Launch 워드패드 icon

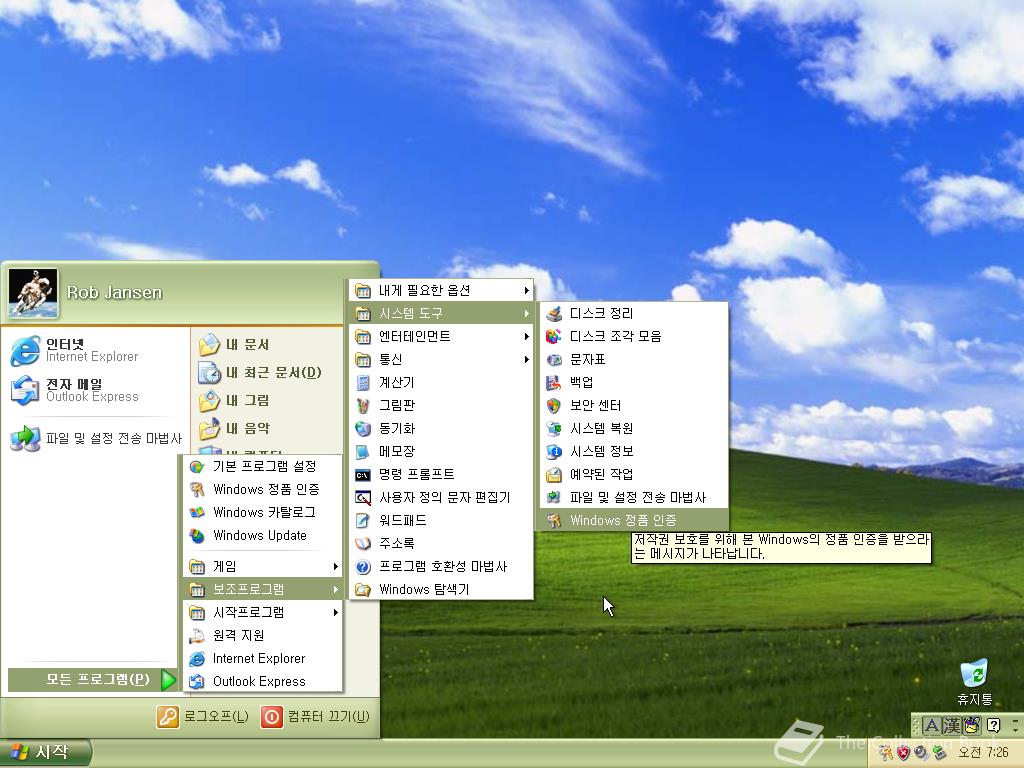click(x=363, y=520)
